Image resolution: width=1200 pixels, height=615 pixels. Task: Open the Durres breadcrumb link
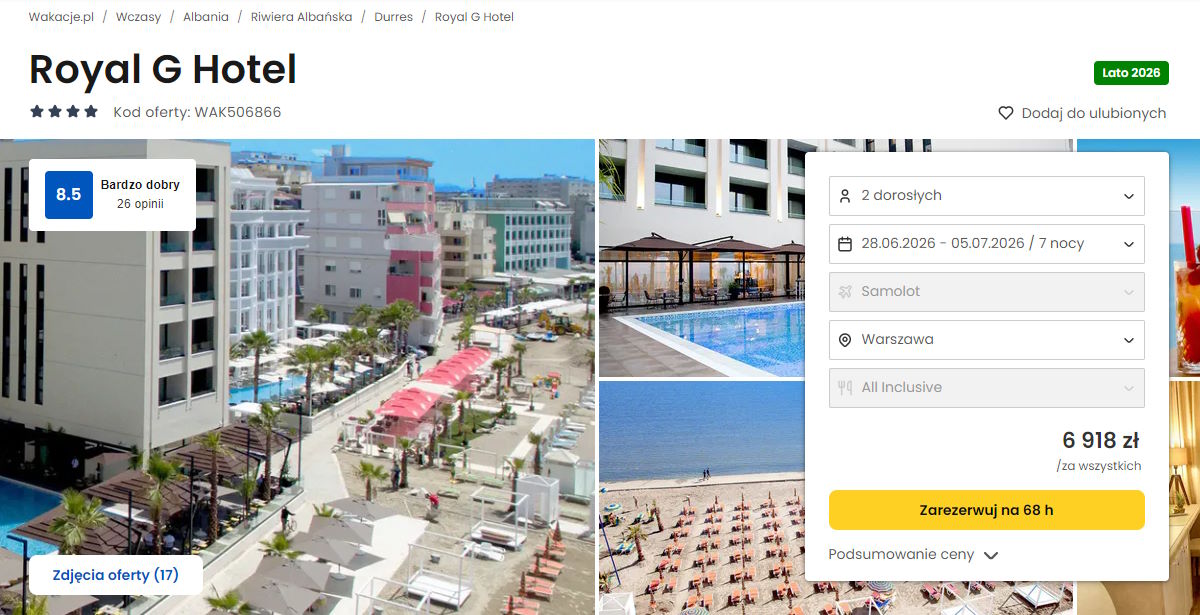(393, 17)
